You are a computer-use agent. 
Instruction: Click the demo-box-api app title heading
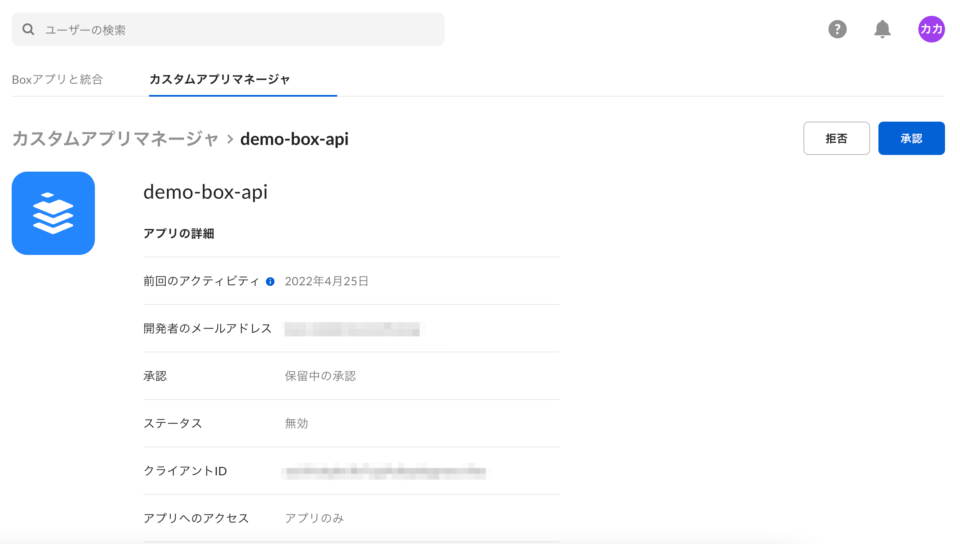pyautogui.click(x=205, y=192)
